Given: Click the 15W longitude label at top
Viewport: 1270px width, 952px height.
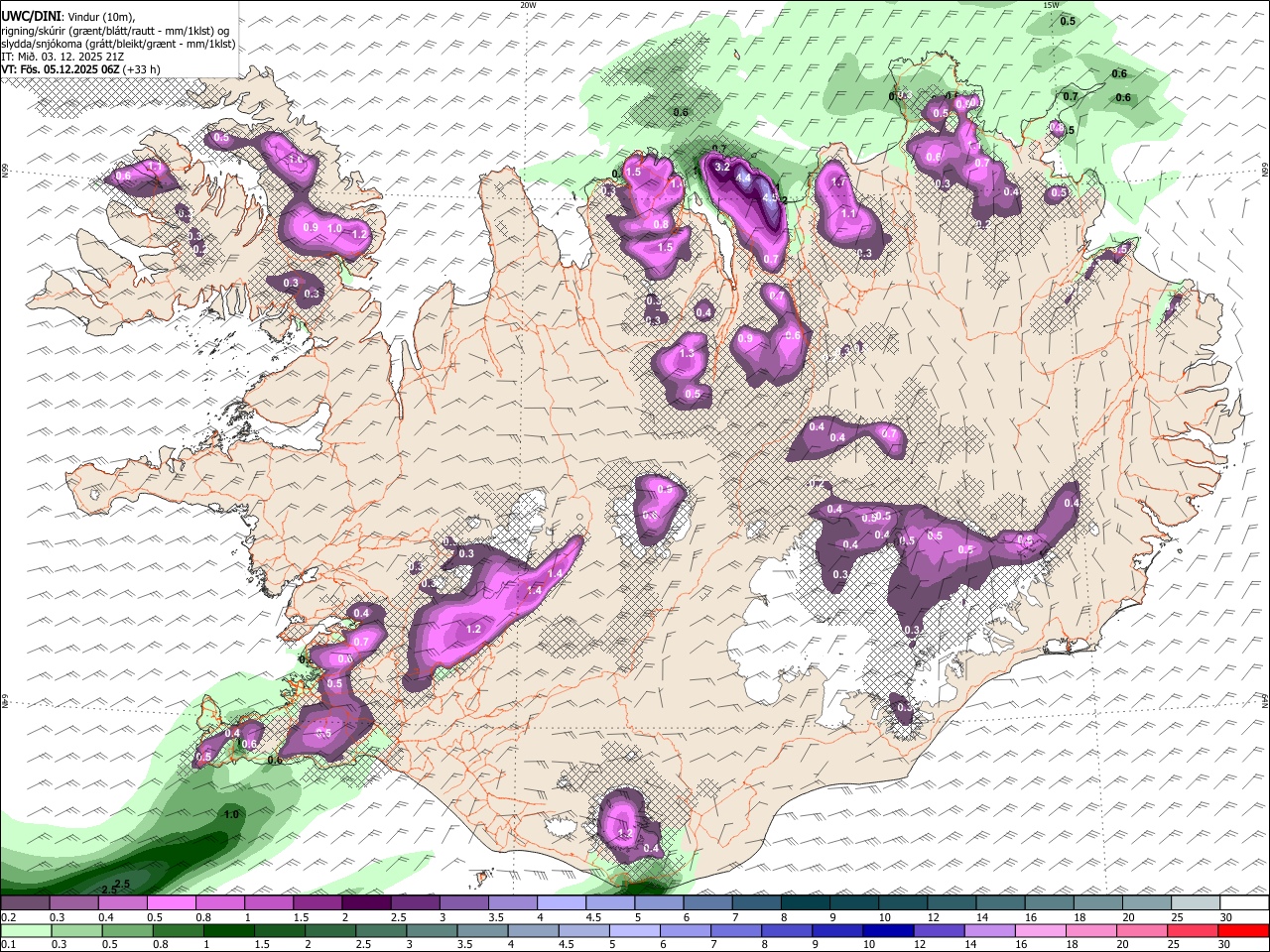Looking at the screenshot, I should 1052,5.
